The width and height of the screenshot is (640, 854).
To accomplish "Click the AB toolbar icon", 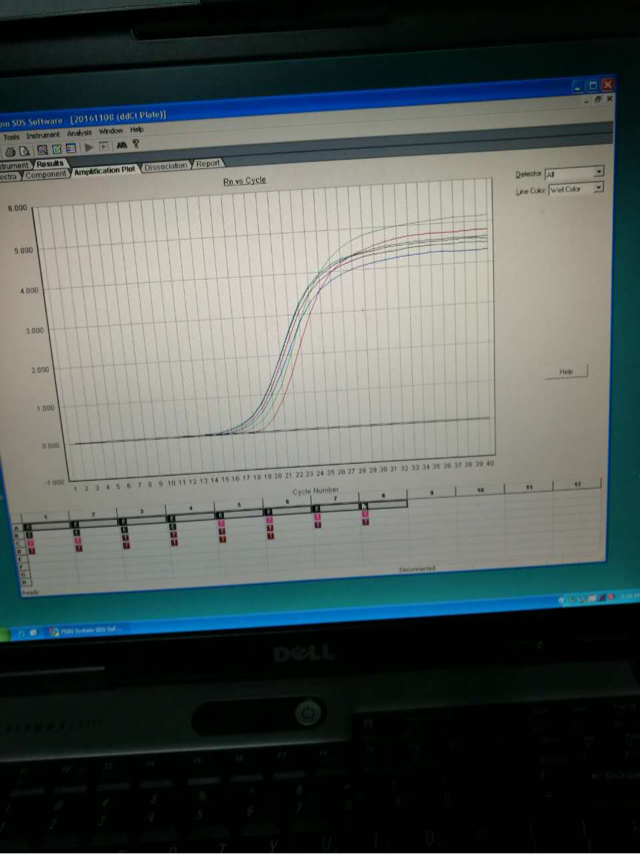I will tap(121, 145).
